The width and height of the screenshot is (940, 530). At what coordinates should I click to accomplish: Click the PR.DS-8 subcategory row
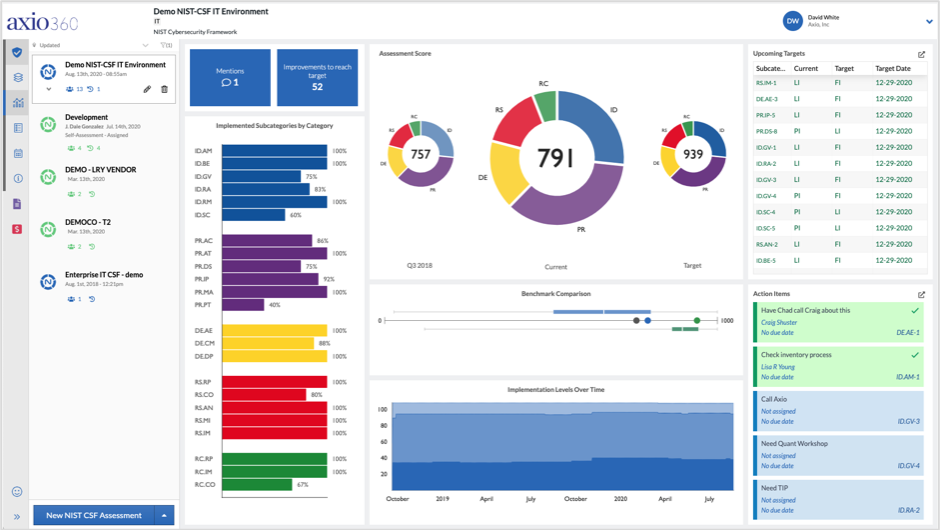coord(839,131)
